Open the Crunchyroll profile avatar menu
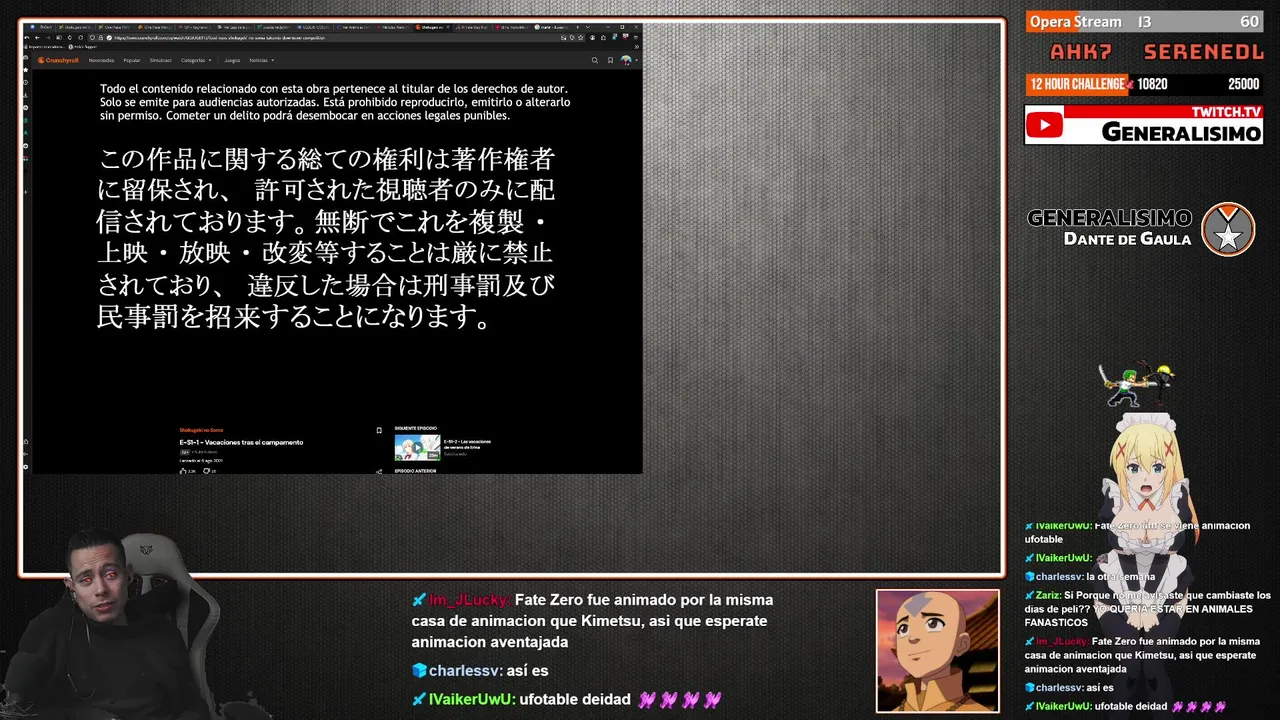Image resolution: width=1280 pixels, height=720 pixels. [626, 60]
